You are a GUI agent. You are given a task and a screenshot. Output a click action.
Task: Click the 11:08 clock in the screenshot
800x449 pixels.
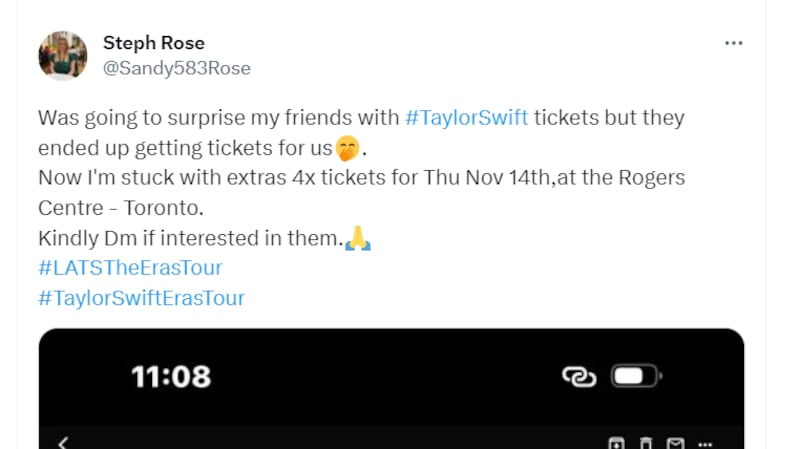(171, 376)
